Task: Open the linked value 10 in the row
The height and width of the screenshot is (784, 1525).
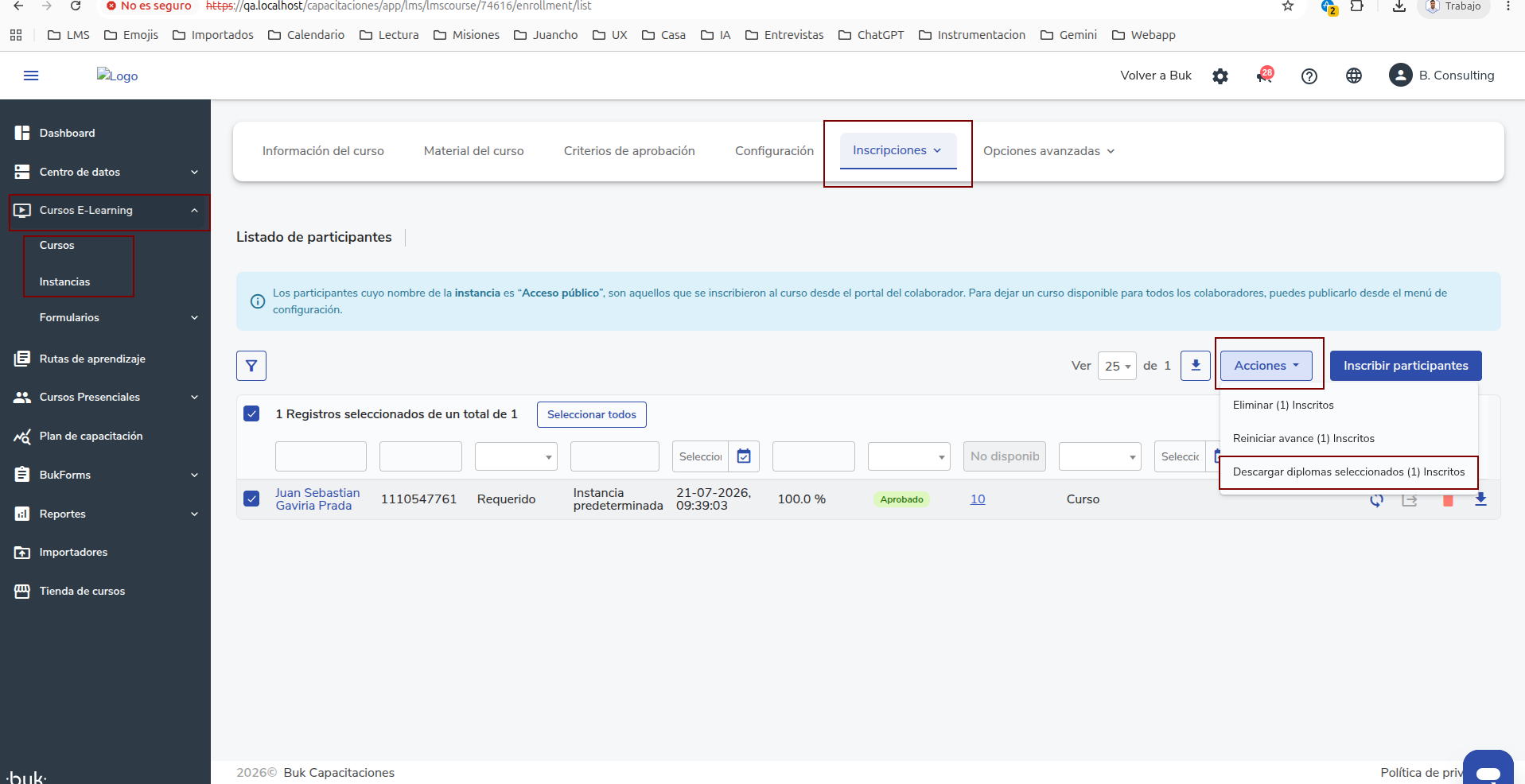Action: [978, 499]
